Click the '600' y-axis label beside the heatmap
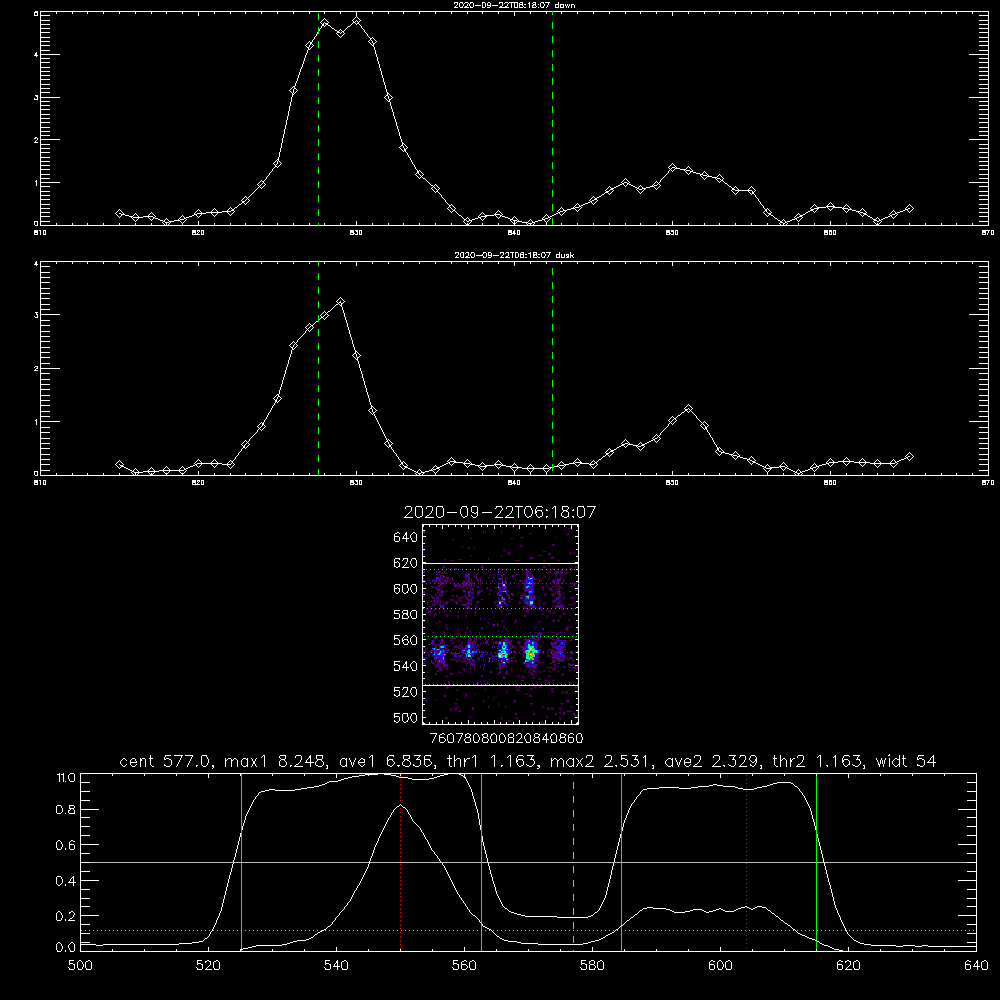Viewport: 1000px width, 1000px height. pos(406,589)
